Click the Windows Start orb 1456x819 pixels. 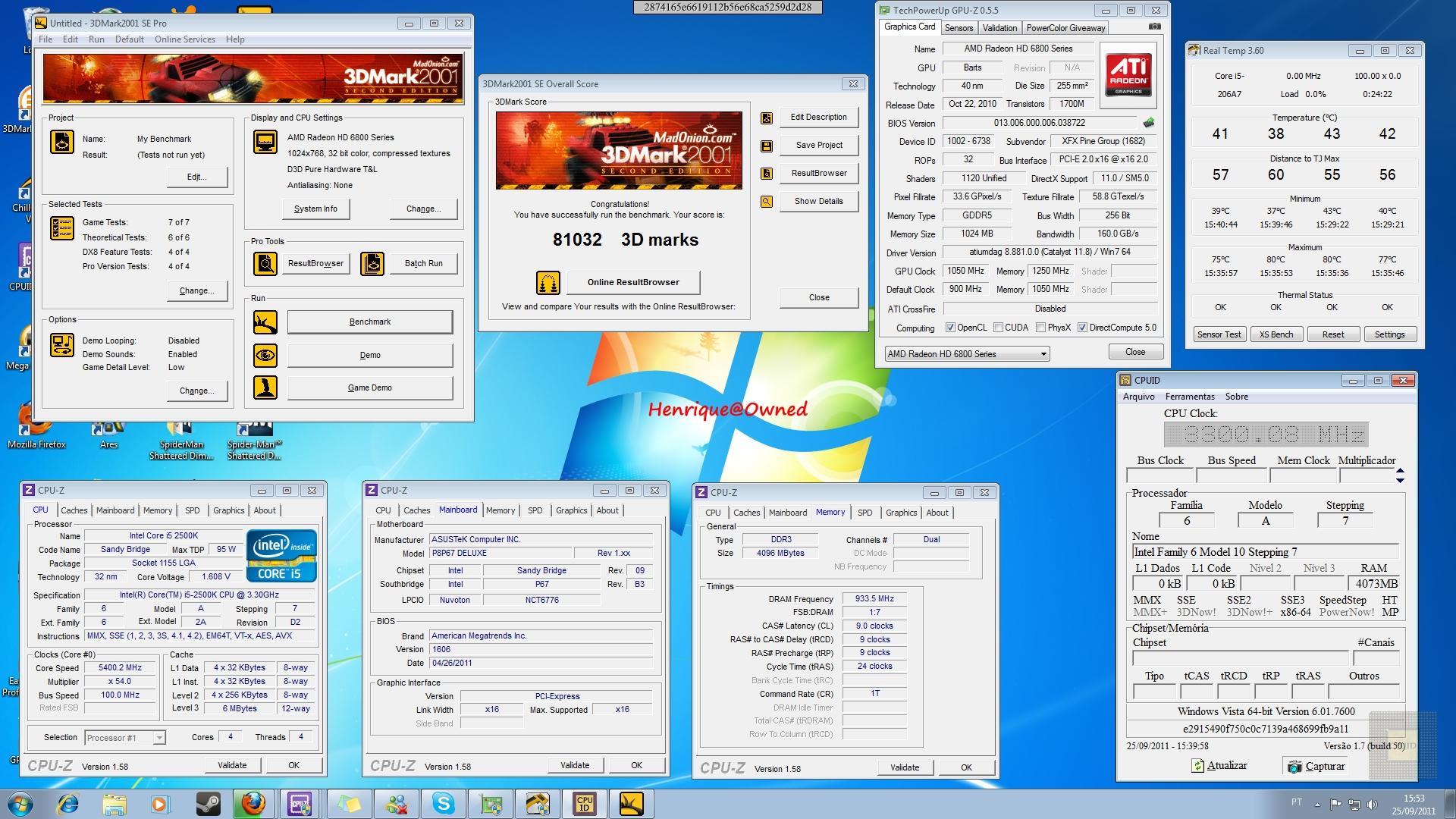tap(20, 804)
